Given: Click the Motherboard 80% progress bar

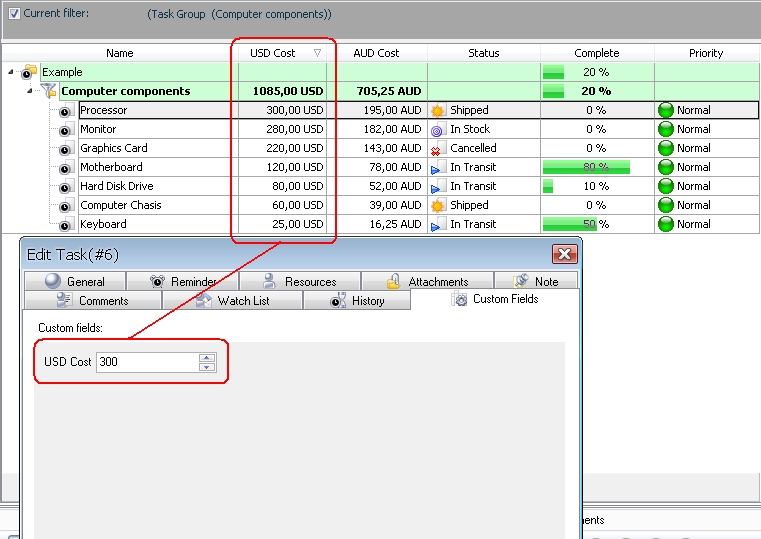Looking at the screenshot, I should 586,168.
